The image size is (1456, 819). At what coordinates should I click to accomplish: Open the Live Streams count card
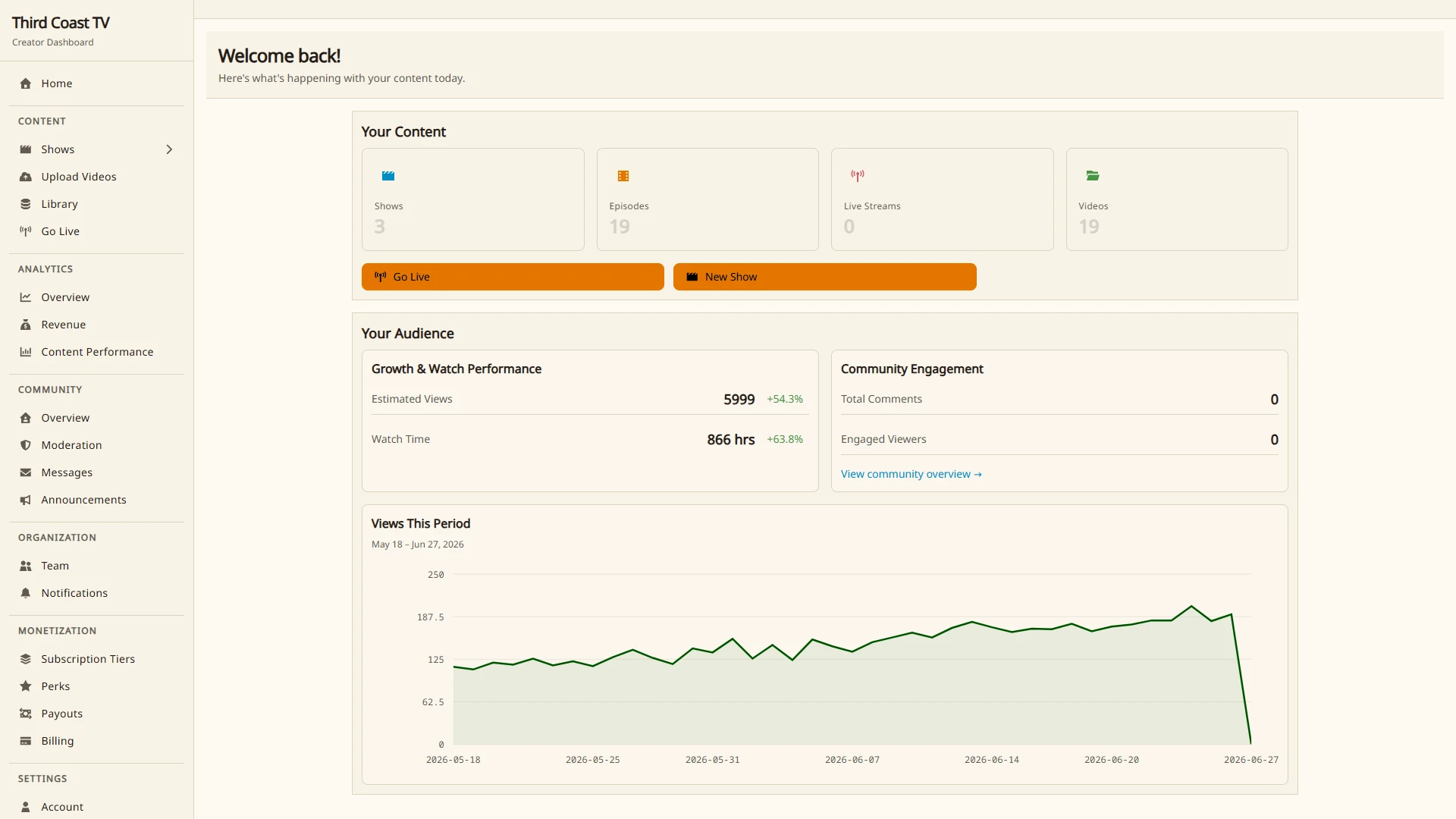[x=942, y=199]
